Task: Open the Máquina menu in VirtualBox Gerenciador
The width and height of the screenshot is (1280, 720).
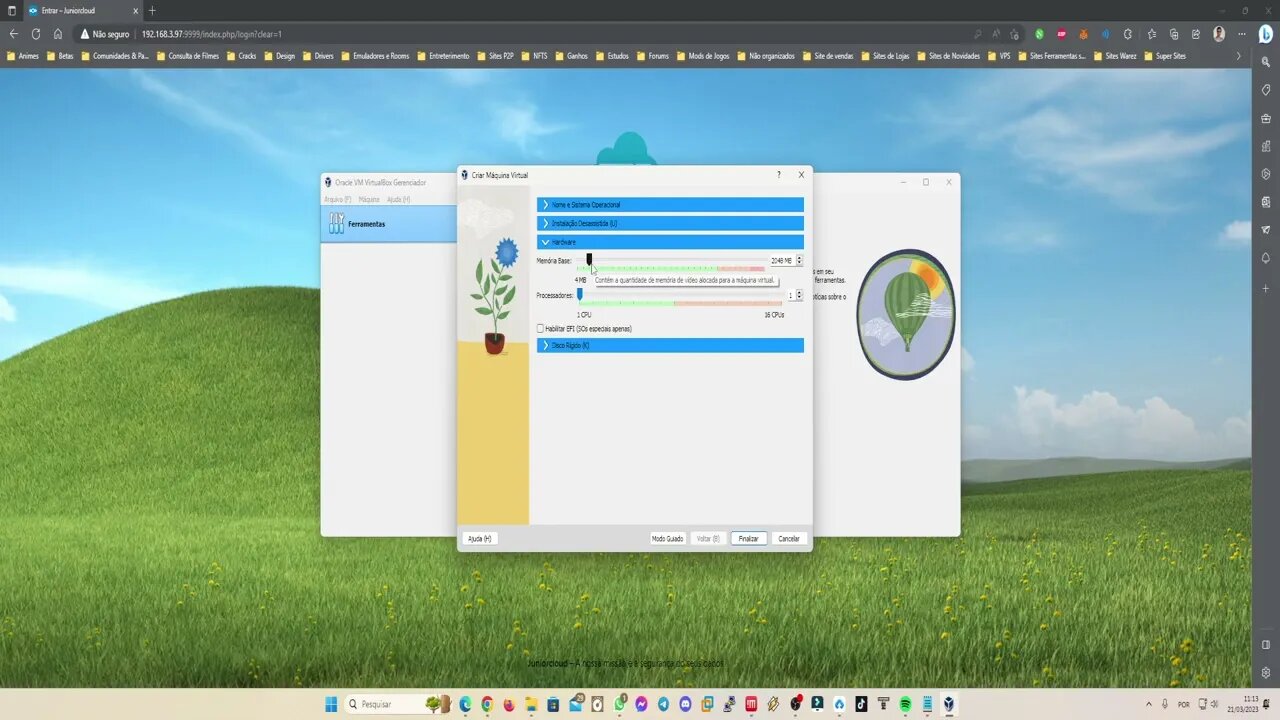Action: [x=369, y=199]
